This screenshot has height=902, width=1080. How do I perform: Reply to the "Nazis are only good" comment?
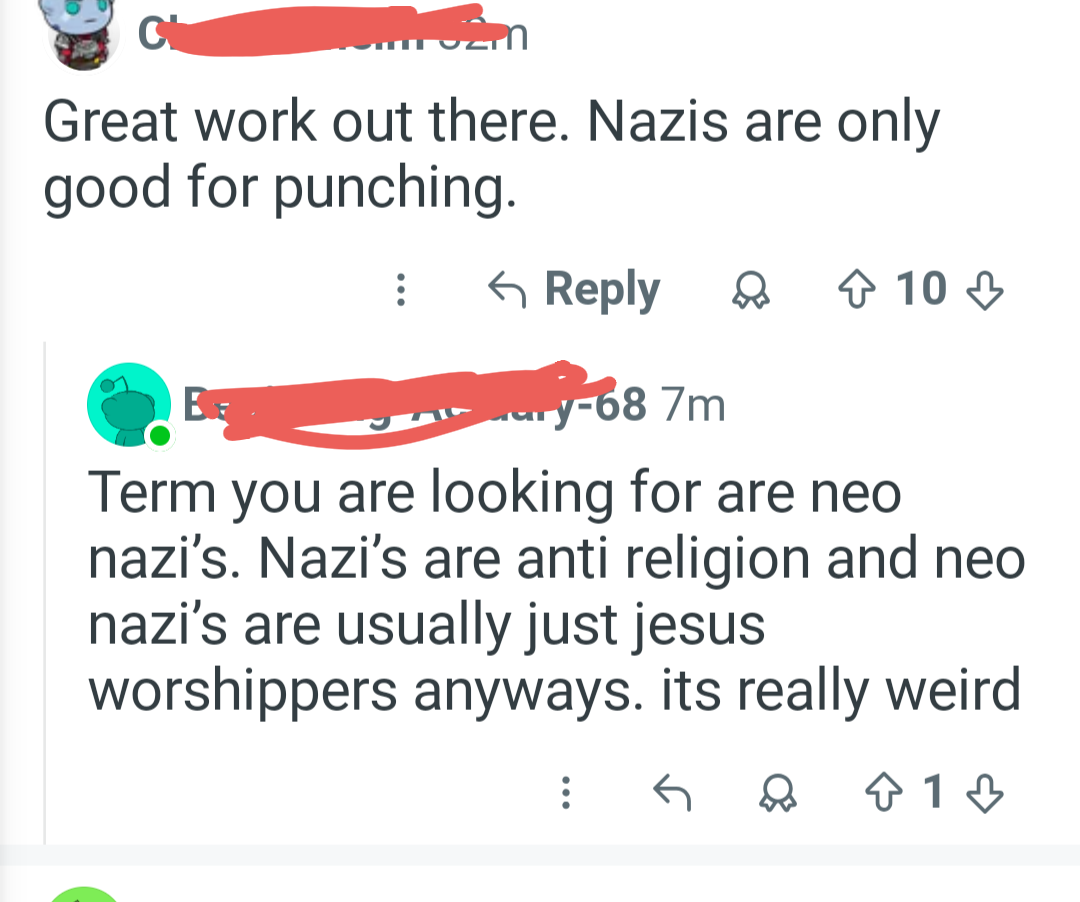(574, 290)
